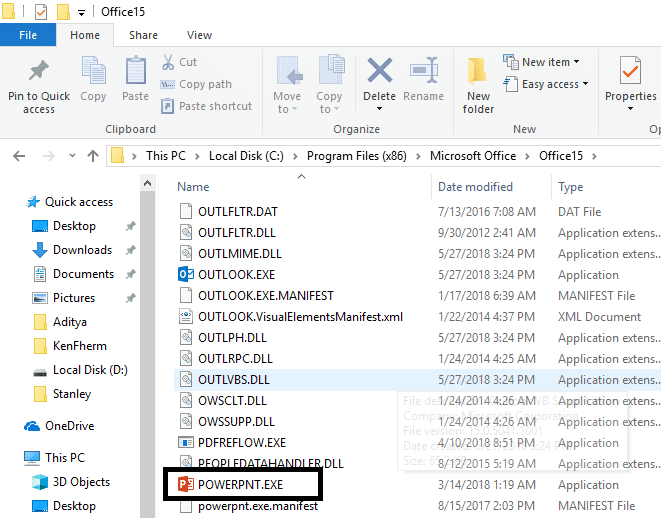
Task: Click the Forward navigation arrow
Action: (x=48, y=156)
